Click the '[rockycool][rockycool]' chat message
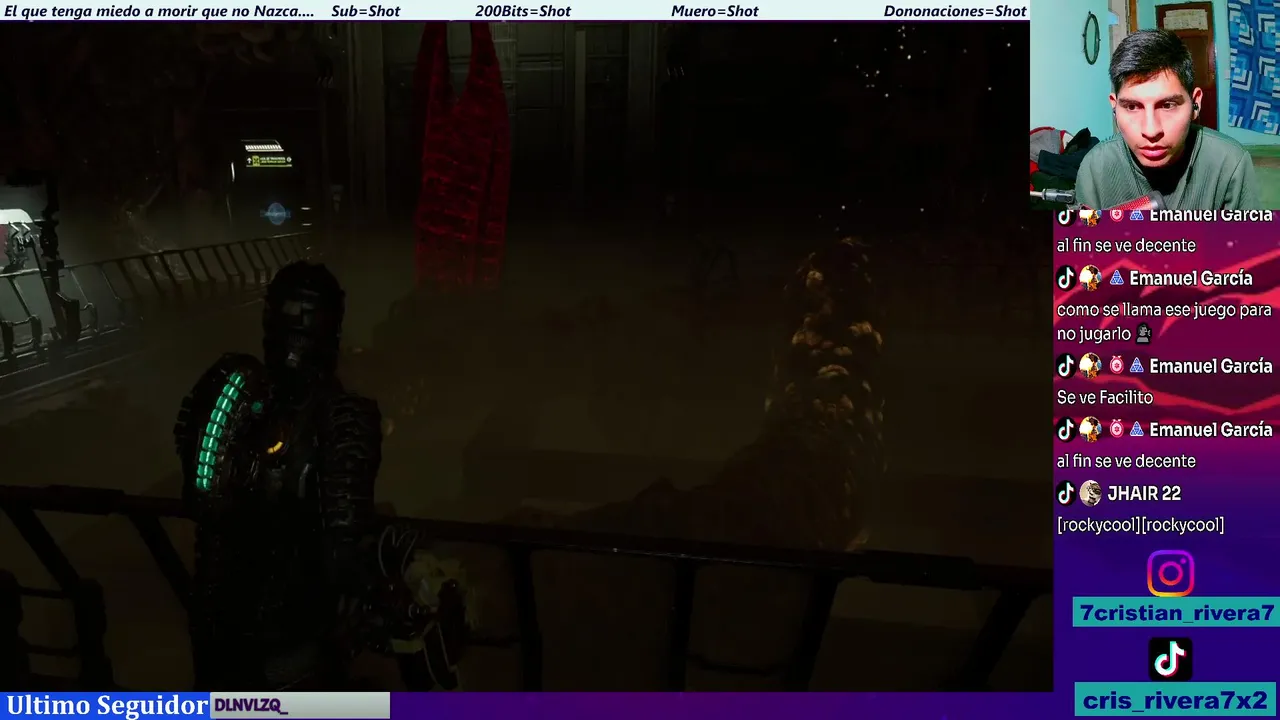This screenshot has width=1280, height=720. pos(1140,525)
